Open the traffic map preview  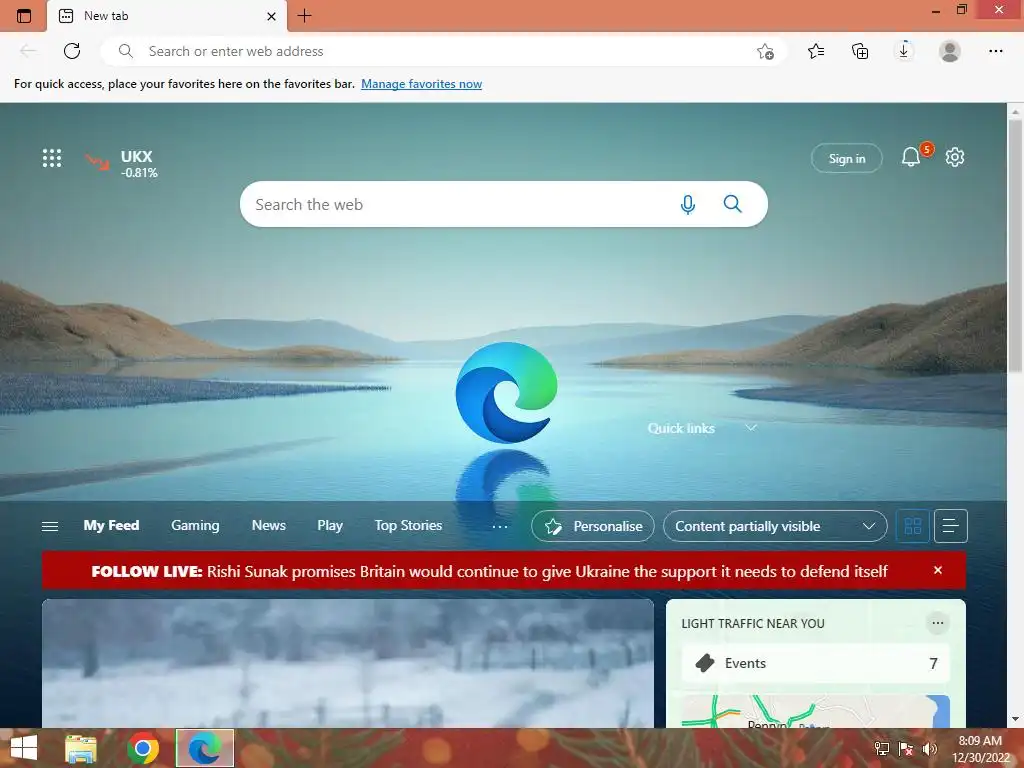click(x=816, y=711)
